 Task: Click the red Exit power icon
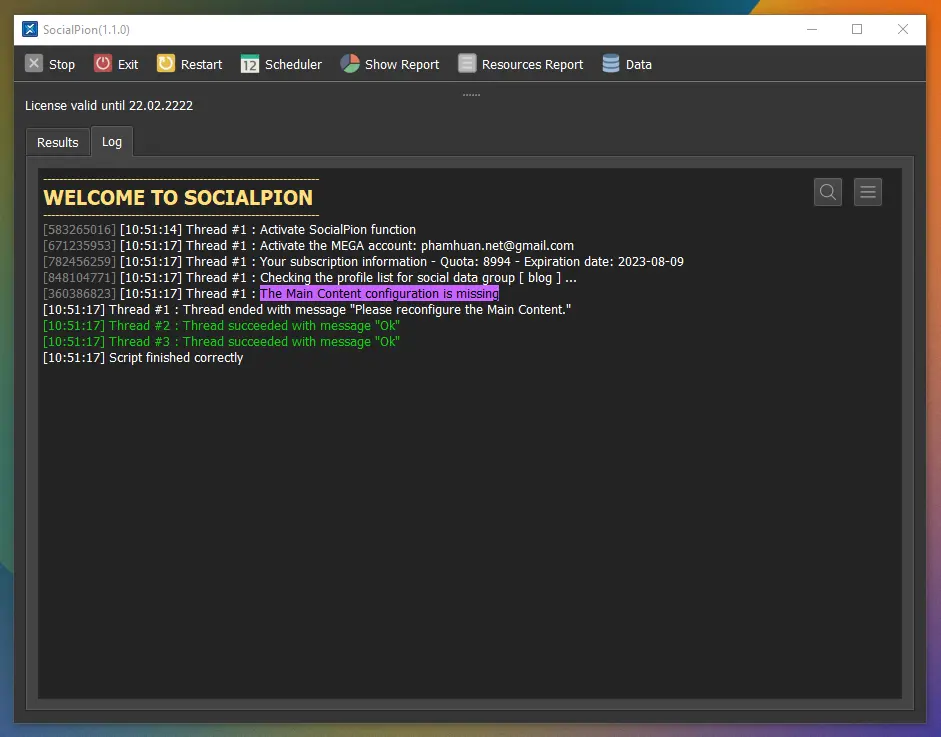point(103,63)
